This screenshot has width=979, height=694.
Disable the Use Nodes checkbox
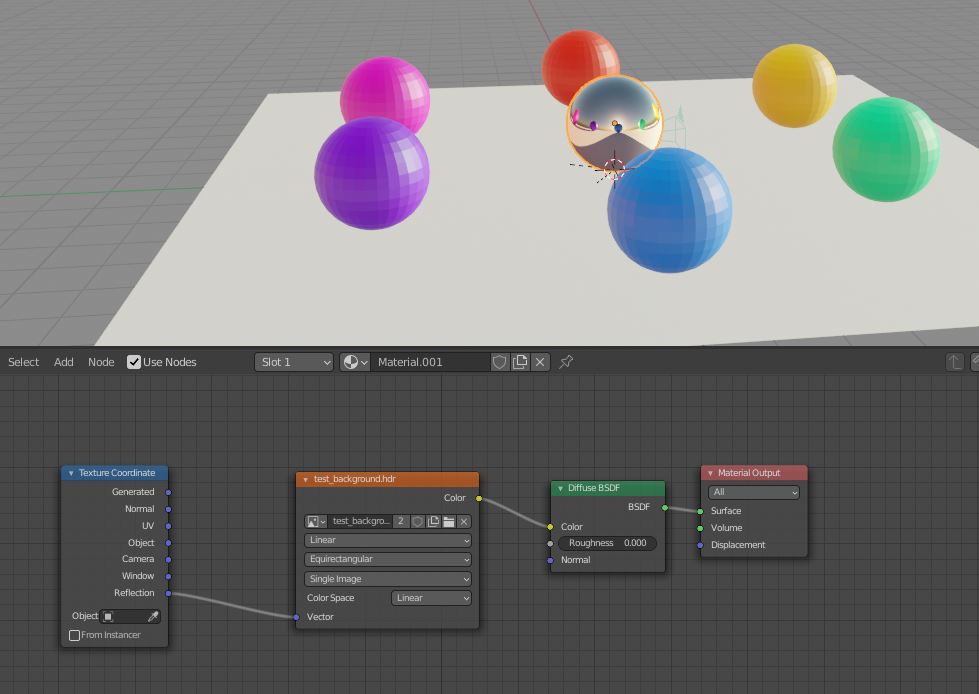coord(134,362)
